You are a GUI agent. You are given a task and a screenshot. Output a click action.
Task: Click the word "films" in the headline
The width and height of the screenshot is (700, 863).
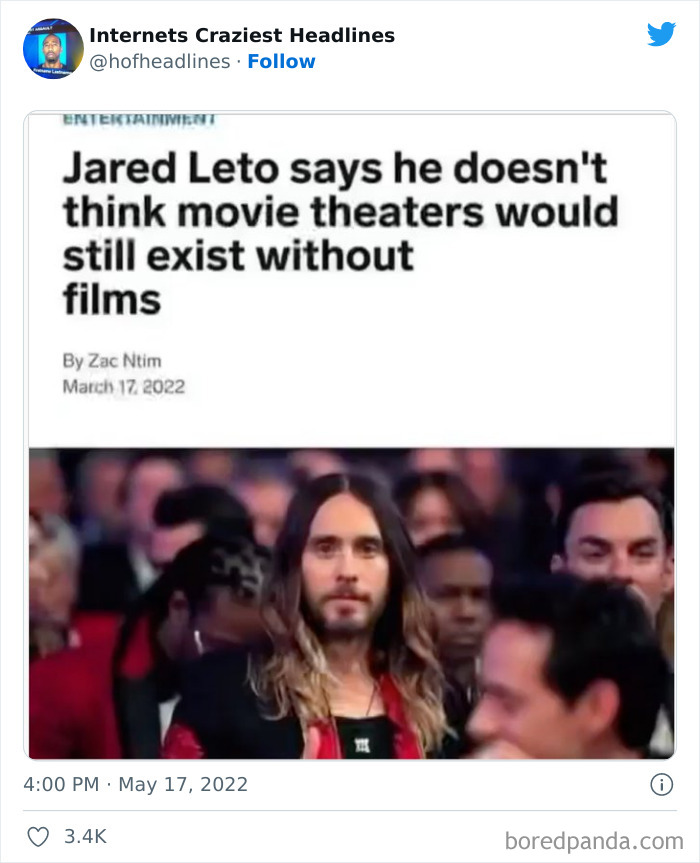click(112, 299)
